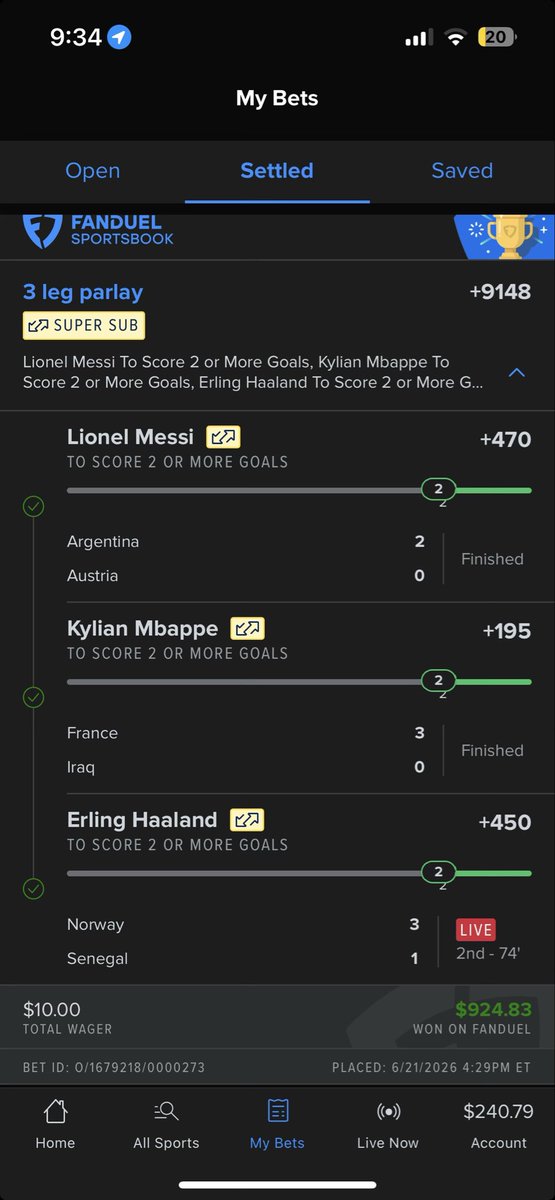The image size is (555, 1200).
Task: Tap the Messi goals progress bar marker
Action: (438, 489)
